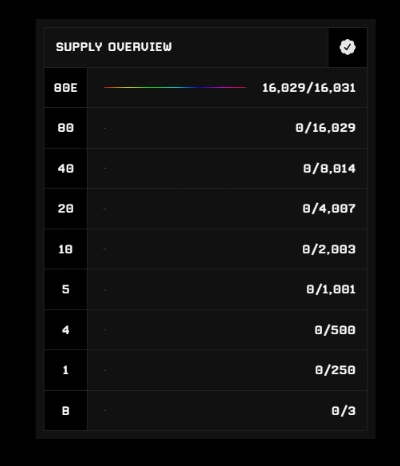This screenshot has width=400, height=466.
Task: Select the 5 tier label
Action: [x=66, y=289]
